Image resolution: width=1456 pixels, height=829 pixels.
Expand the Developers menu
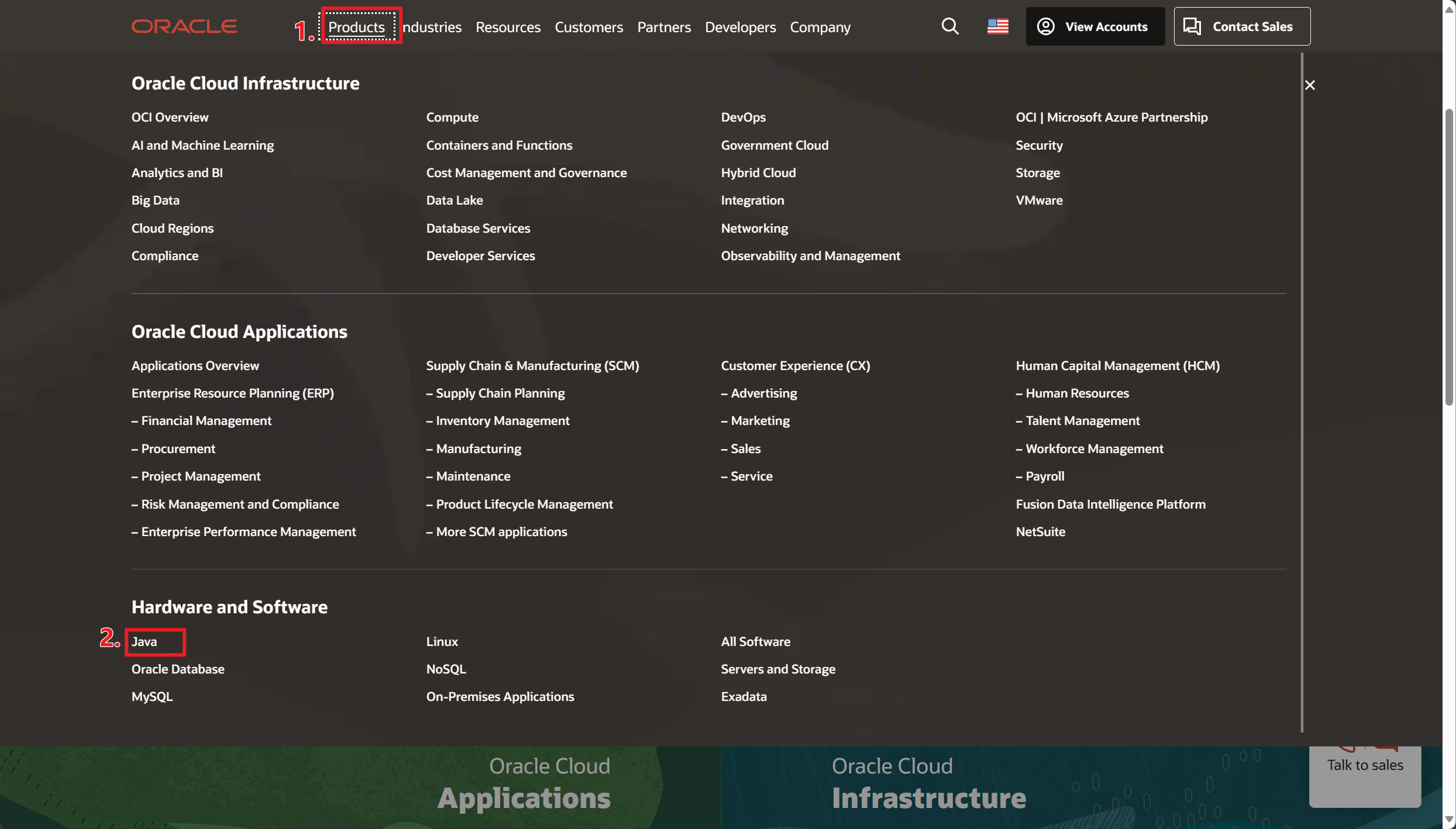[x=740, y=27]
